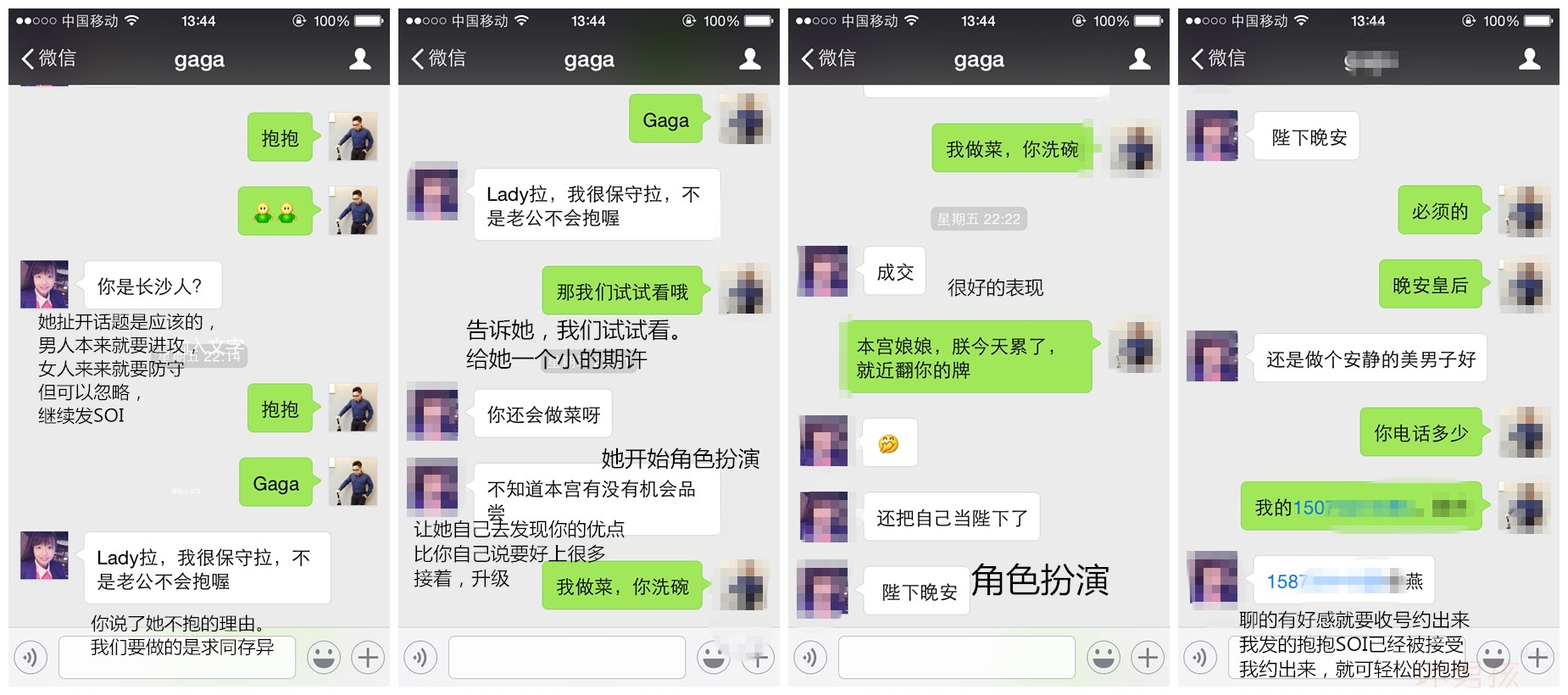Viewport: 1568px width, 695px height.
Task: Tap voice input icon in third chat
Action: click(810, 657)
